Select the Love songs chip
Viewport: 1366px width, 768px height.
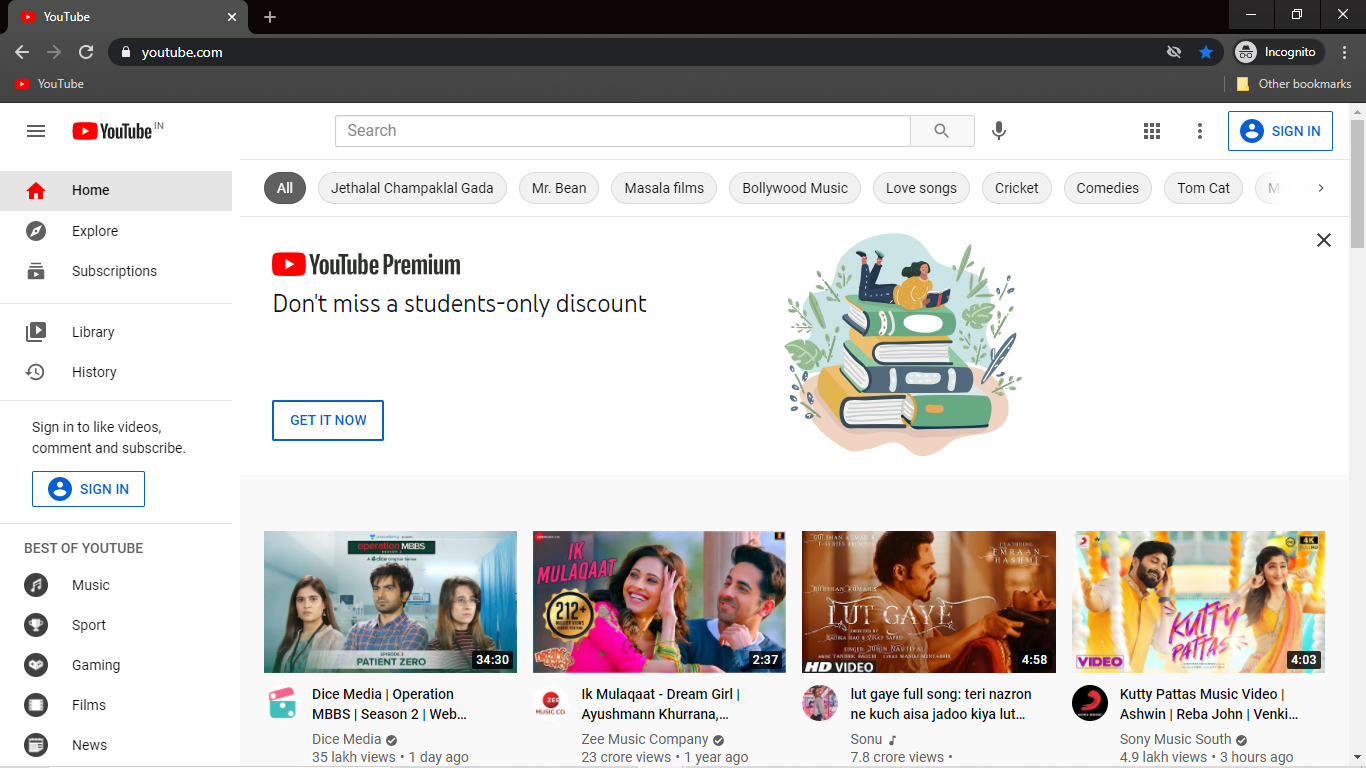coord(921,188)
